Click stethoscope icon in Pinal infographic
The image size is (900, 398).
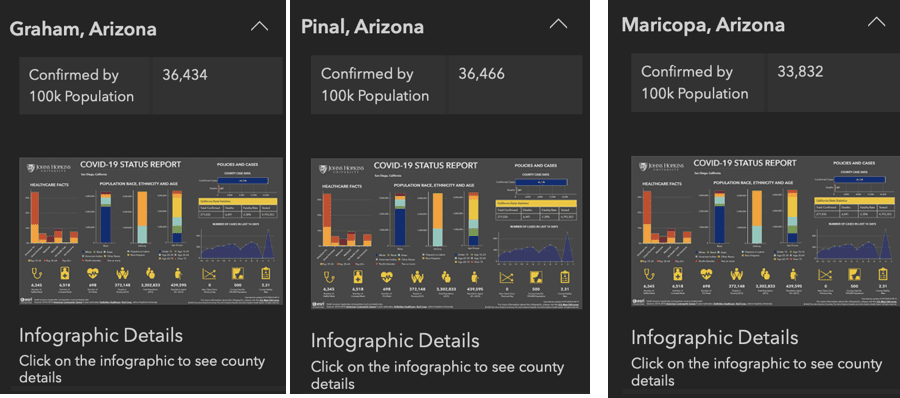[330, 277]
